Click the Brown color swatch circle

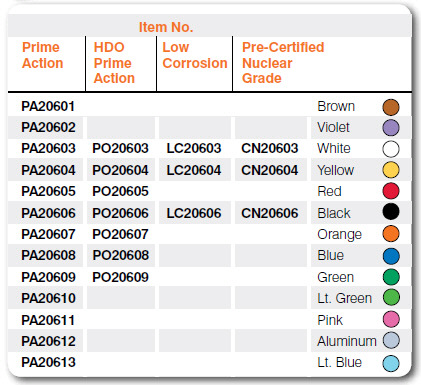pos(391,107)
